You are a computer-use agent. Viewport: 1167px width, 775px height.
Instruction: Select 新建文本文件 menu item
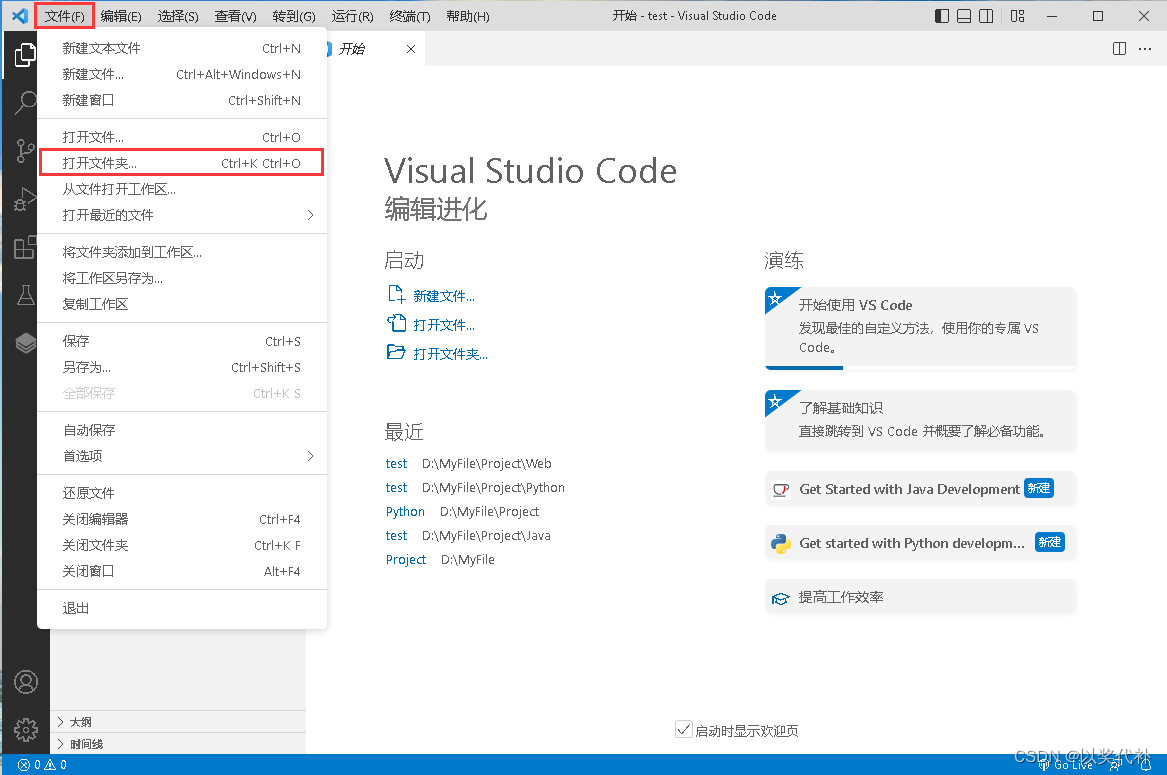pos(182,48)
